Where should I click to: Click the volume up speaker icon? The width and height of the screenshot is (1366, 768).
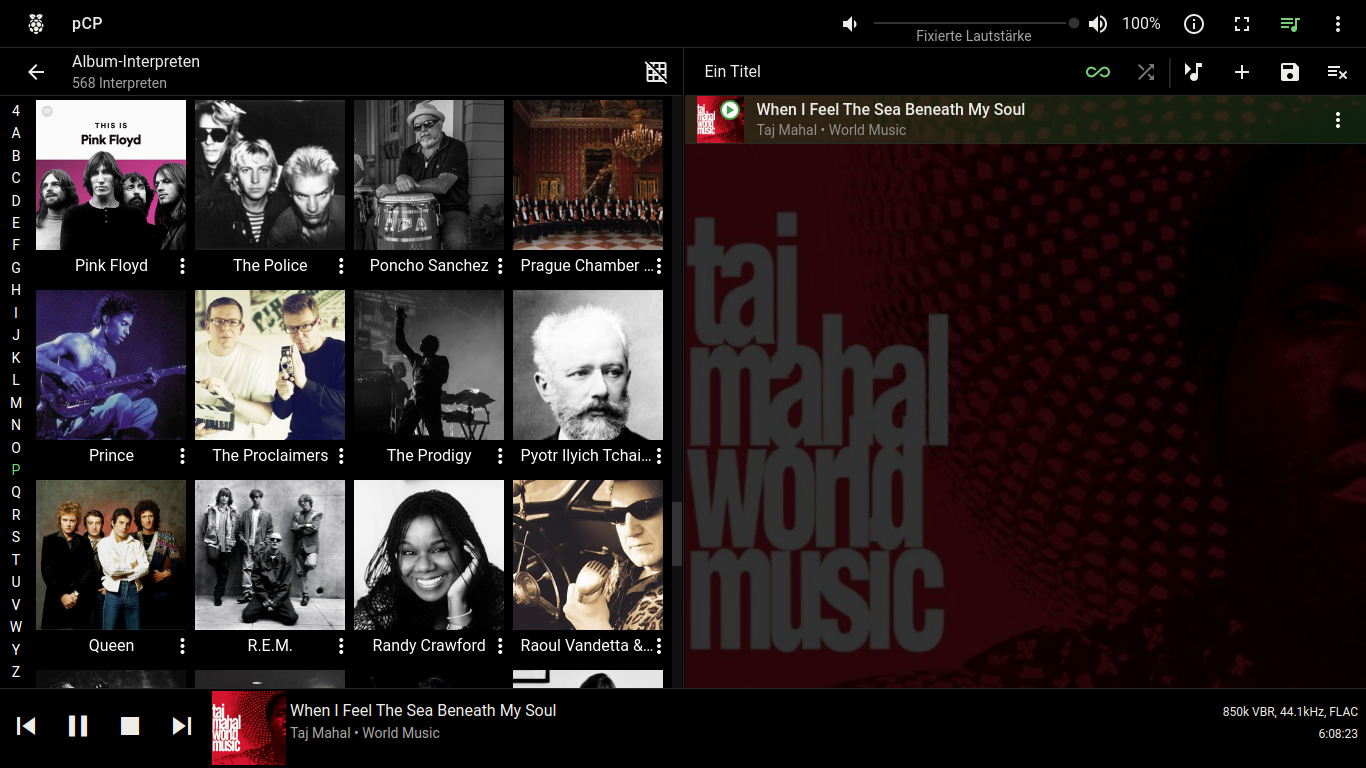1098,24
